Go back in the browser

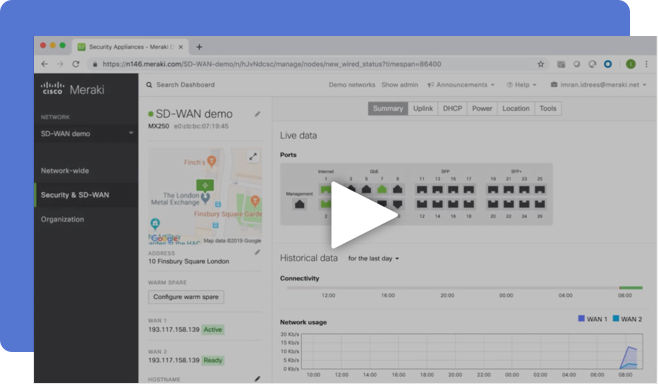(44, 64)
